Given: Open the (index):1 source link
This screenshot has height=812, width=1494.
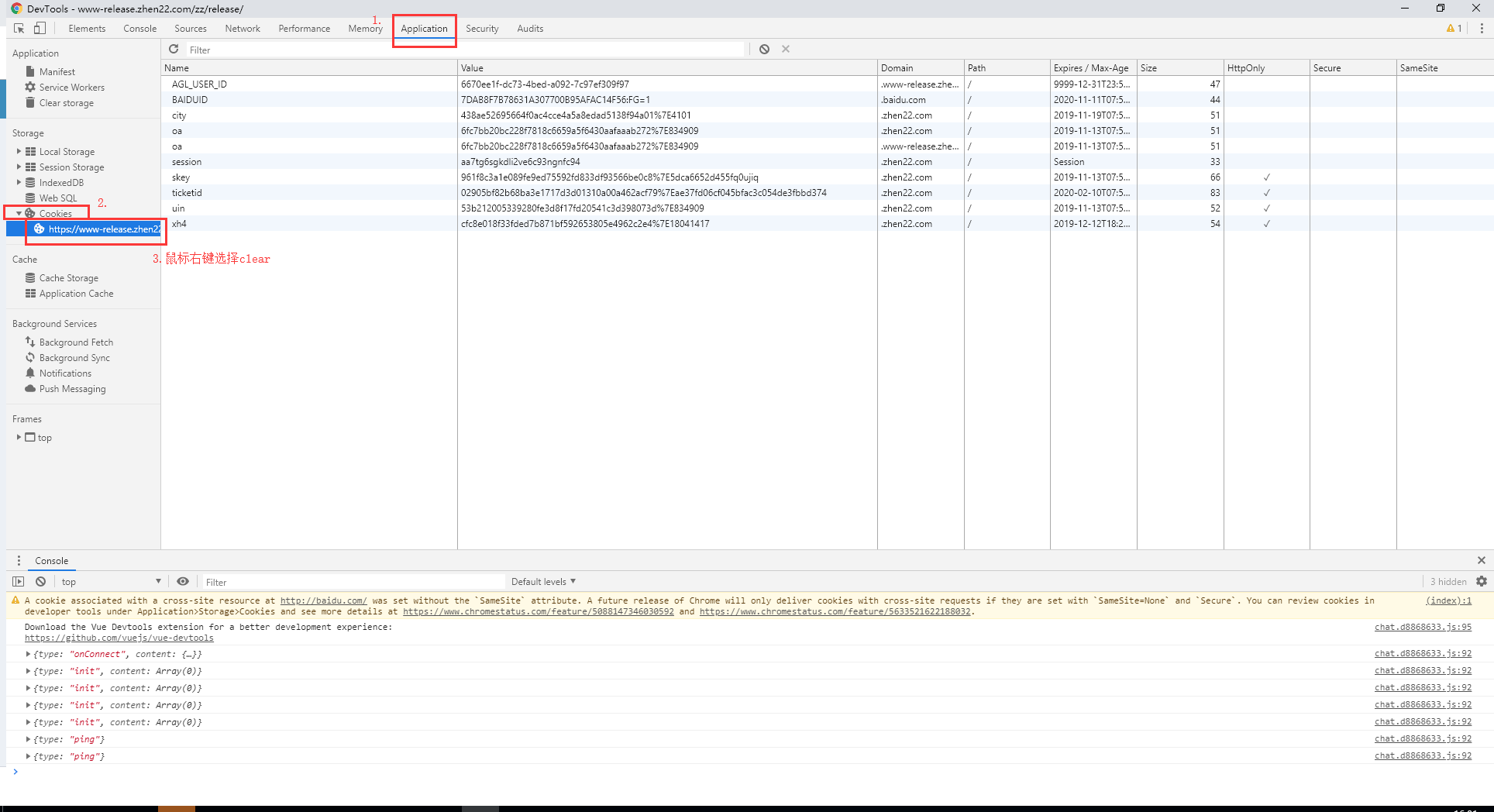Looking at the screenshot, I should pyautogui.click(x=1448, y=600).
